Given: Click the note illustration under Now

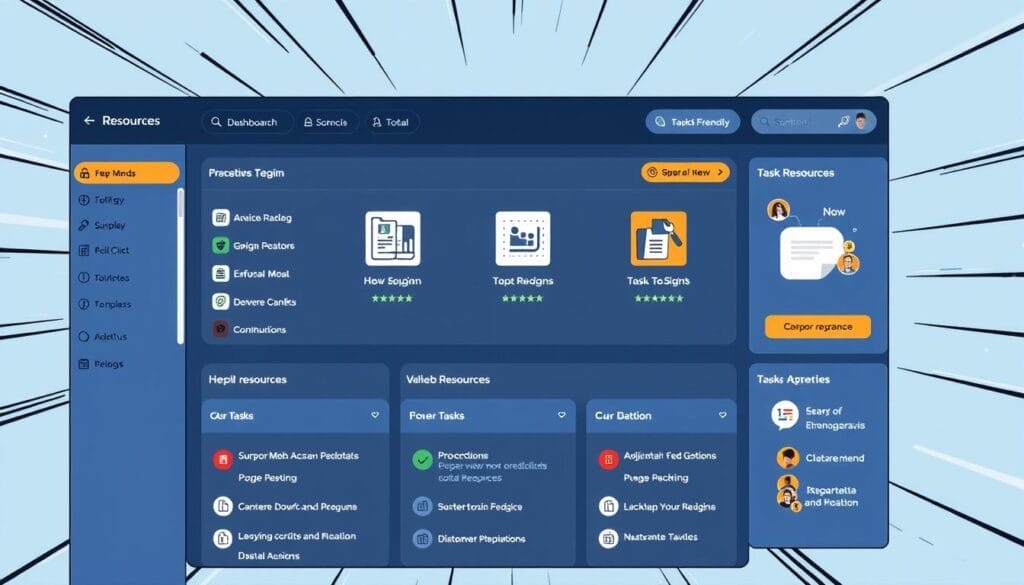Looking at the screenshot, I should coord(812,253).
